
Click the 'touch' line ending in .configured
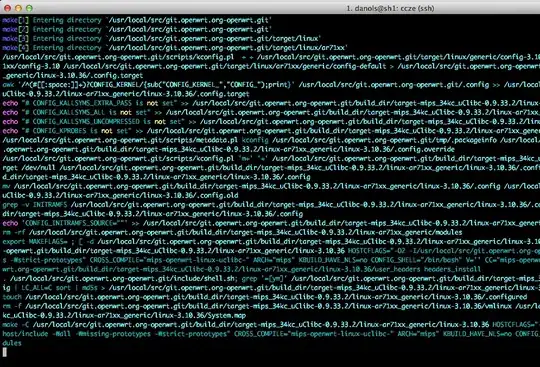pos(264,297)
